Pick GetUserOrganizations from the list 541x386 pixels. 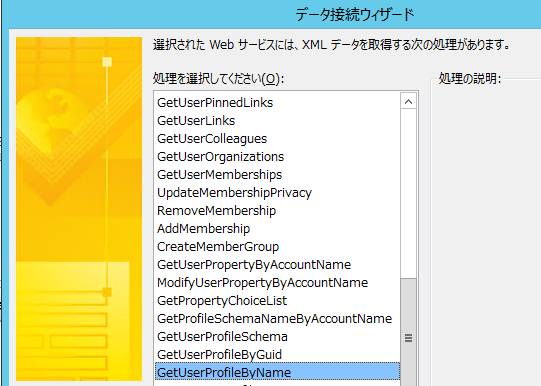tap(277, 156)
